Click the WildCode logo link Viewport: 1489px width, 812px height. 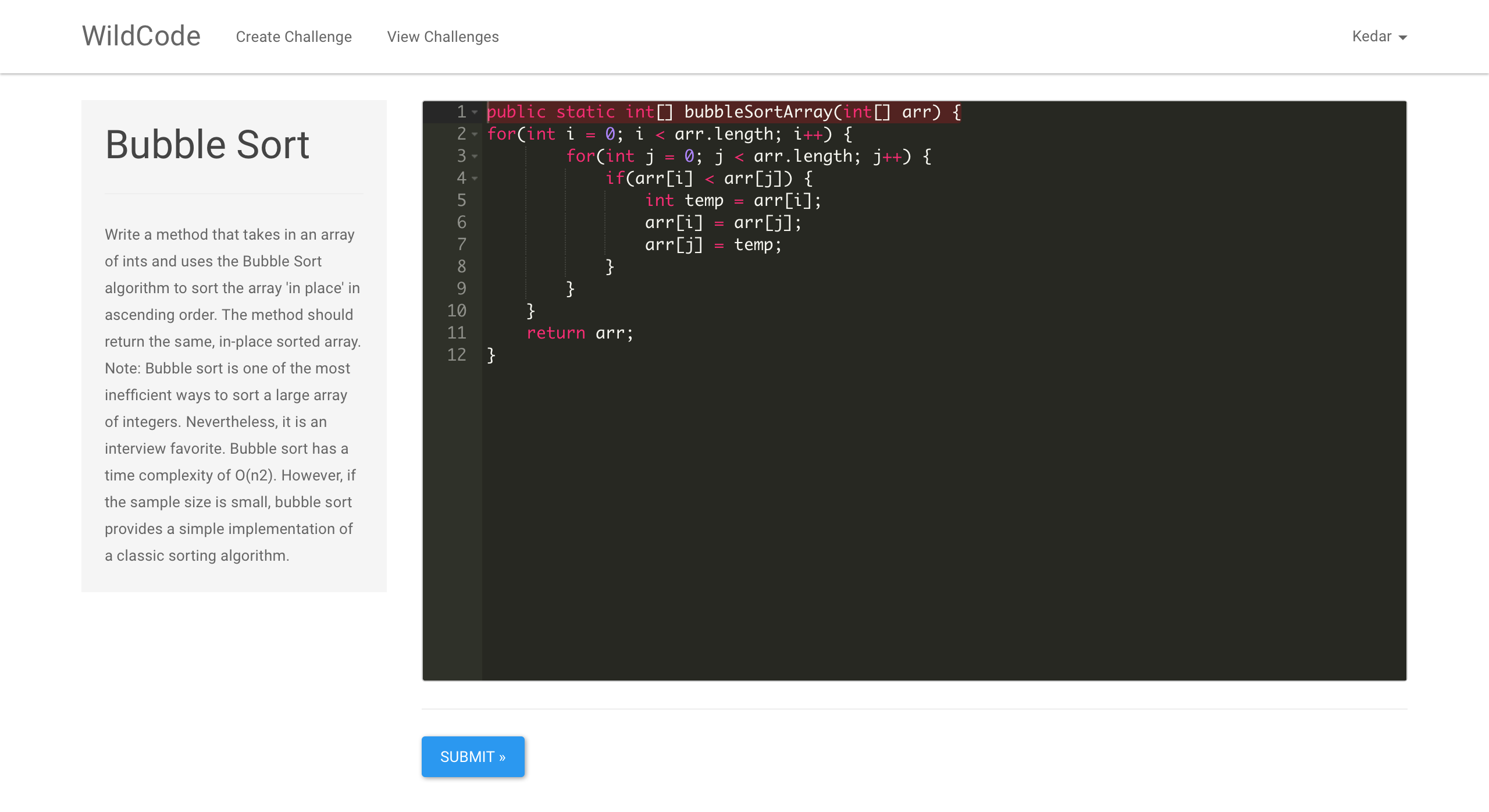pyautogui.click(x=141, y=36)
